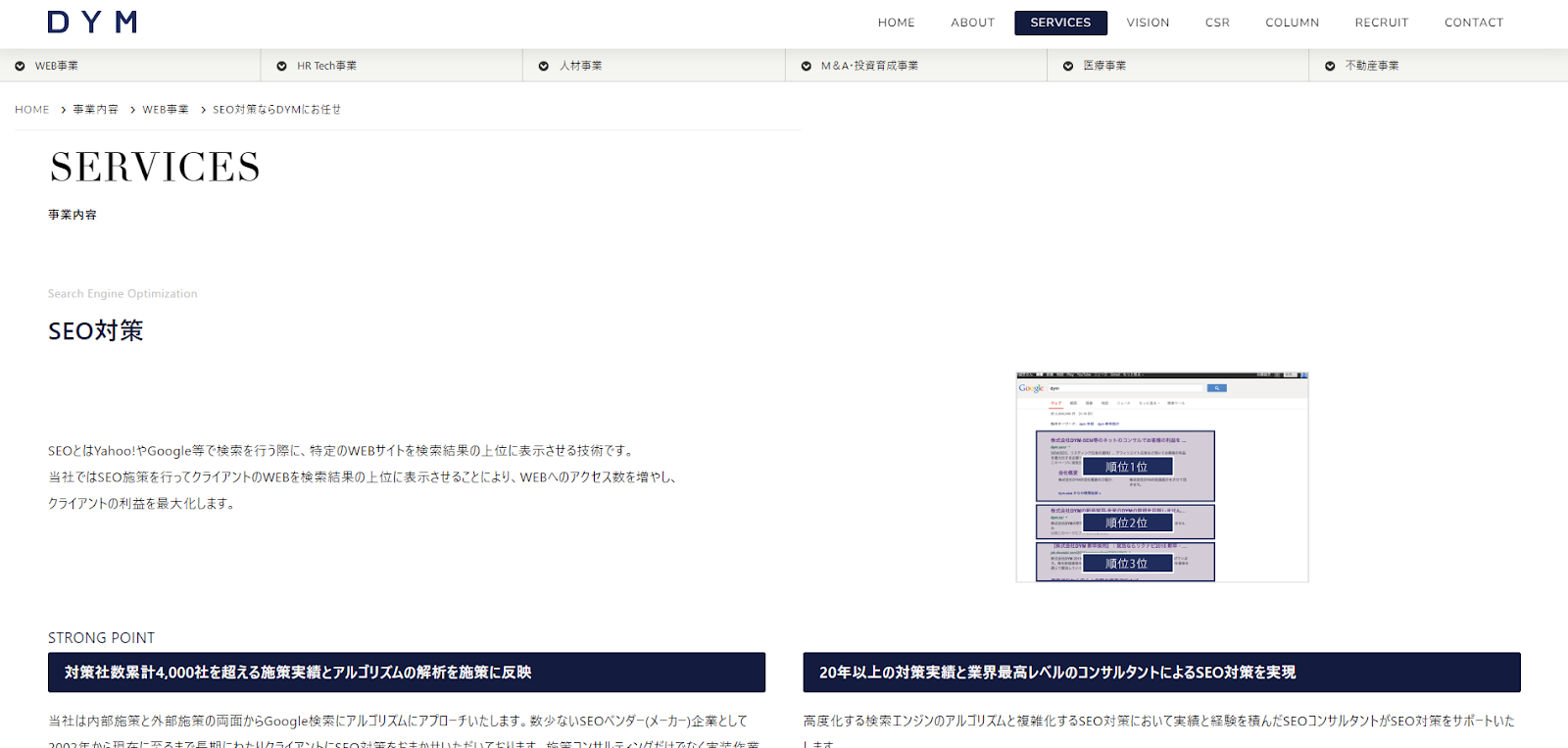Click the STRONG POINT label
Viewport: 1568px width, 748px height.
[101, 638]
